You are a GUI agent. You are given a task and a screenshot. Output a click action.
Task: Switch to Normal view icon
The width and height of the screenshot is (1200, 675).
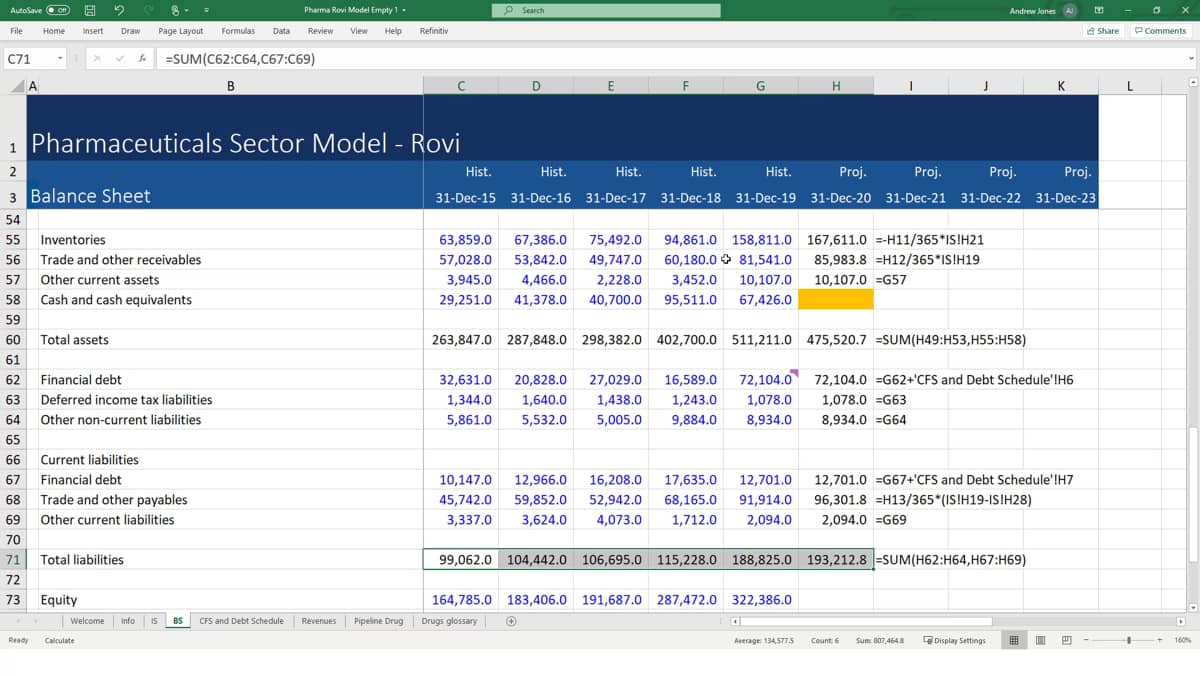1015,640
